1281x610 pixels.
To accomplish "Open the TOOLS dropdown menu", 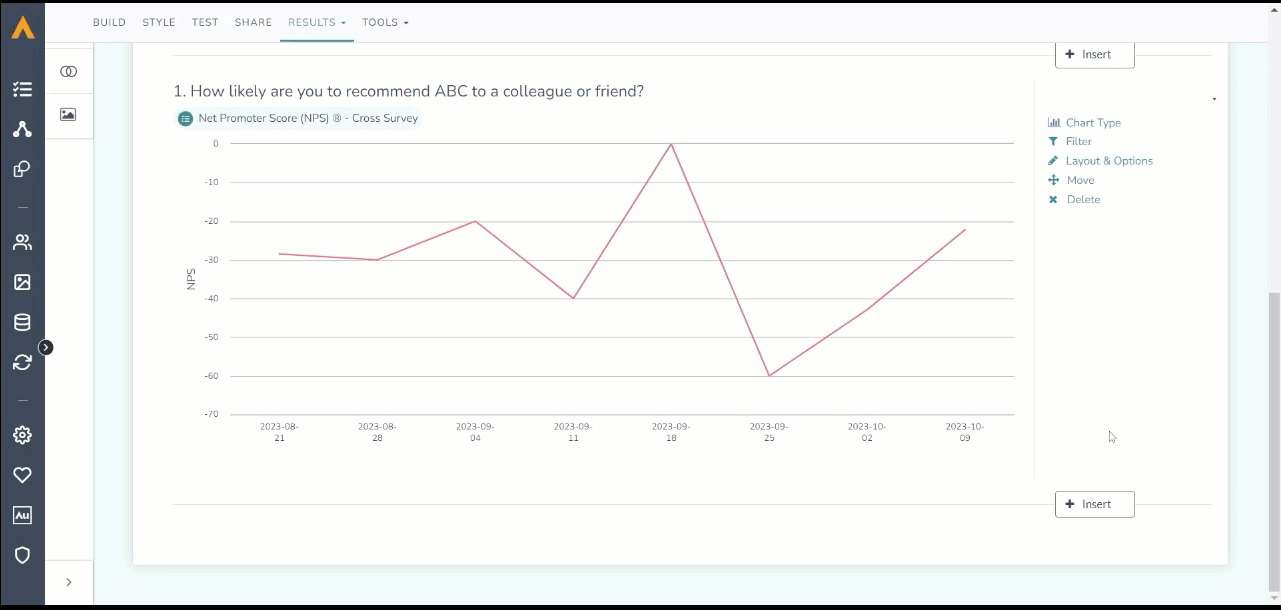I will click(x=386, y=22).
